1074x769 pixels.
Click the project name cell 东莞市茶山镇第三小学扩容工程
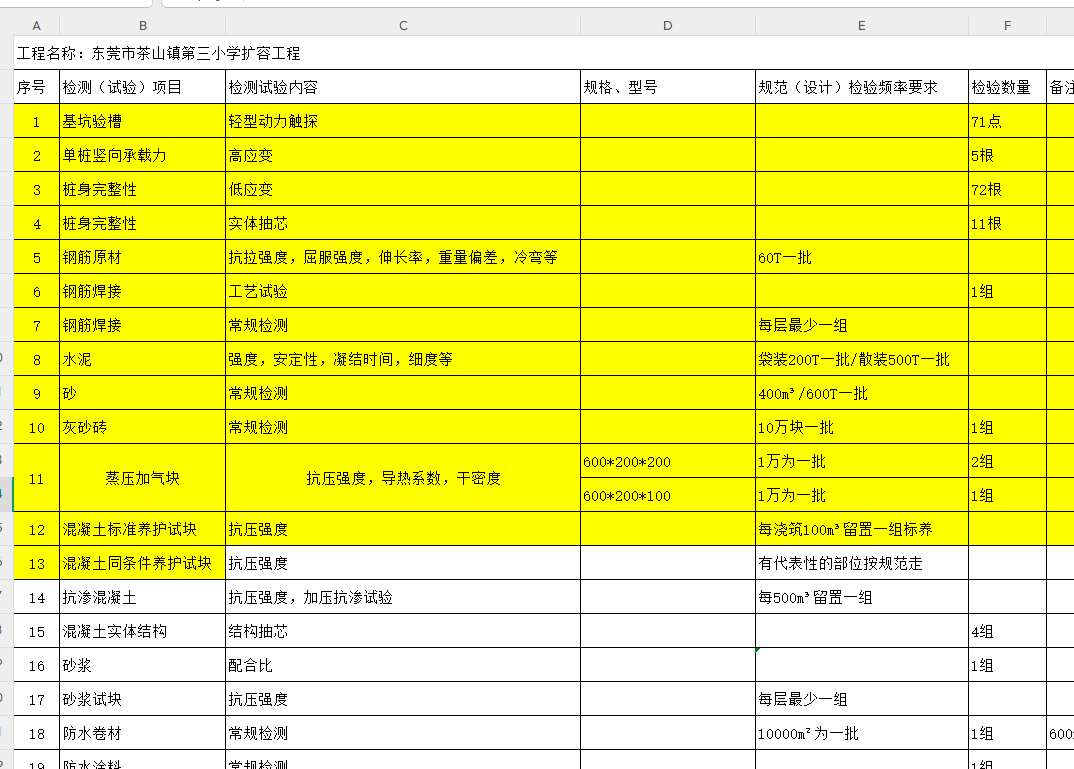[160, 53]
